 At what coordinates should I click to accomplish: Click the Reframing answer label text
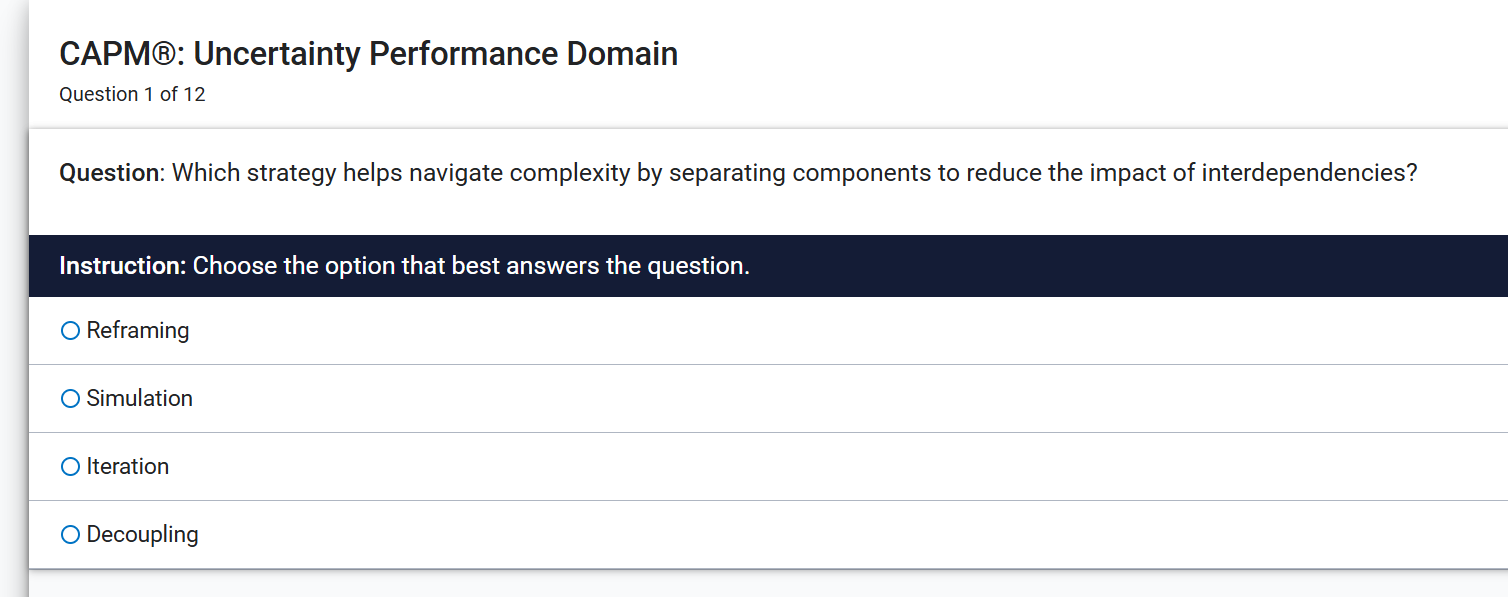(138, 331)
